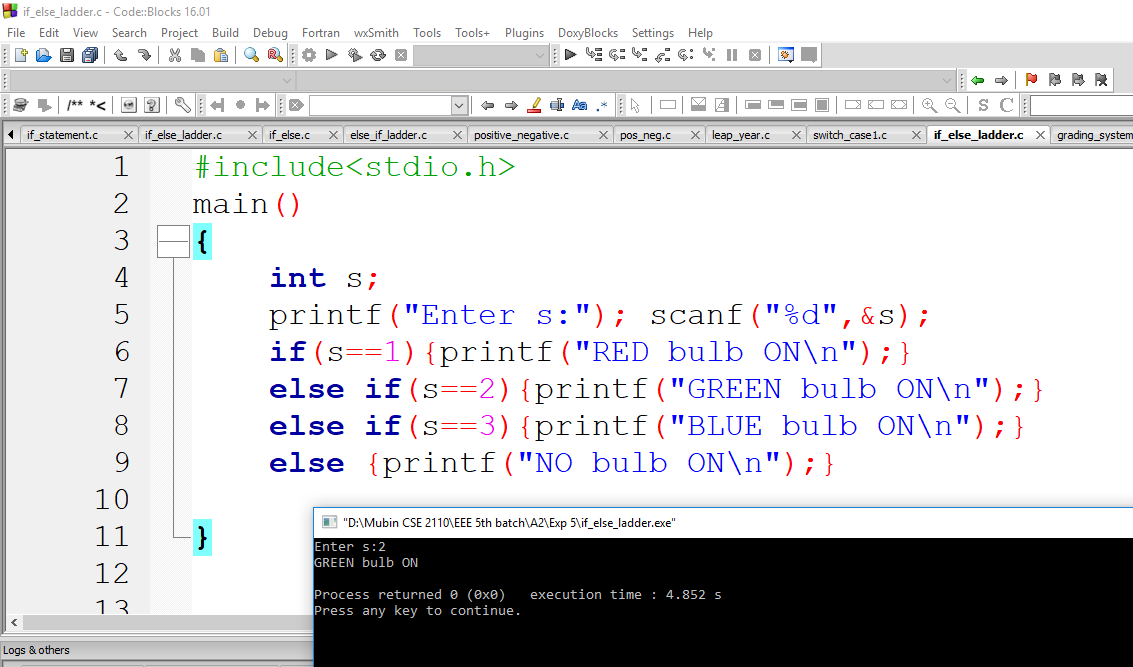1133x667 pixels.
Task: Abort the build using the red X icon
Action: click(401, 55)
